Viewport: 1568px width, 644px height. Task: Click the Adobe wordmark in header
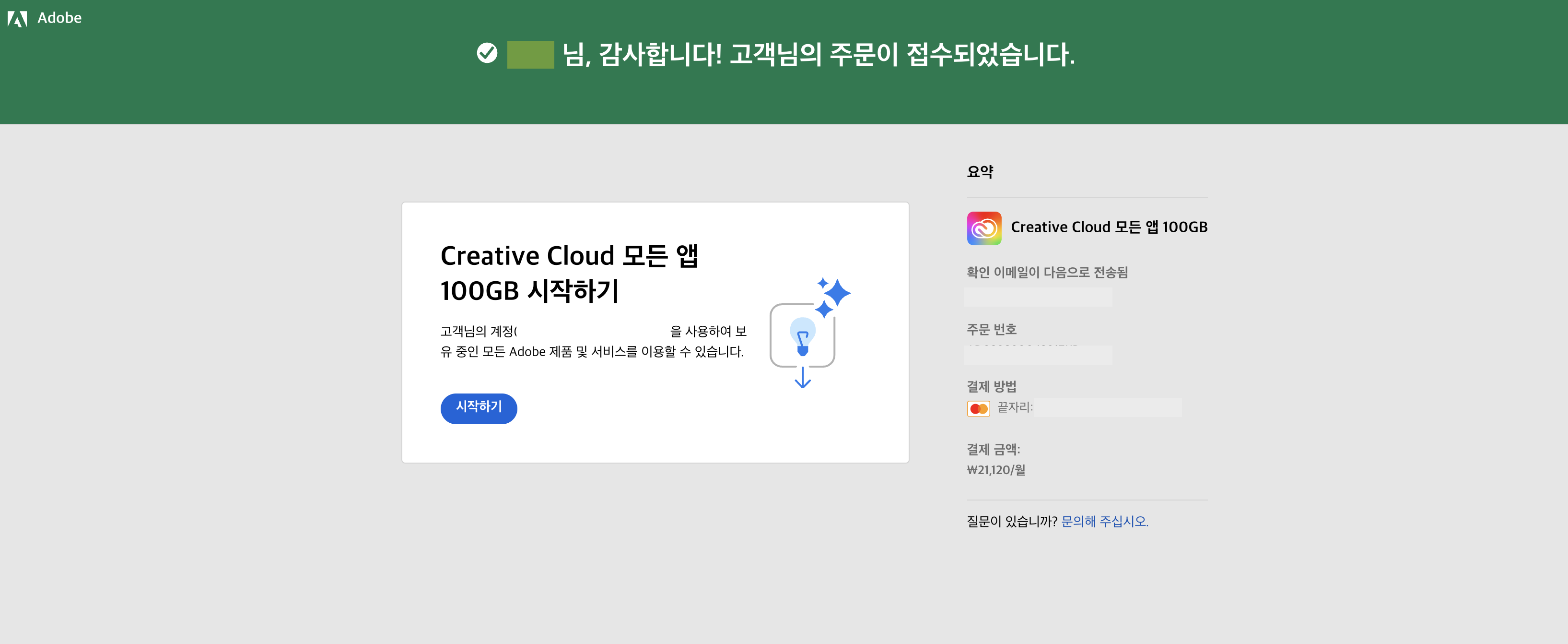pyautogui.click(x=59, y=18)
